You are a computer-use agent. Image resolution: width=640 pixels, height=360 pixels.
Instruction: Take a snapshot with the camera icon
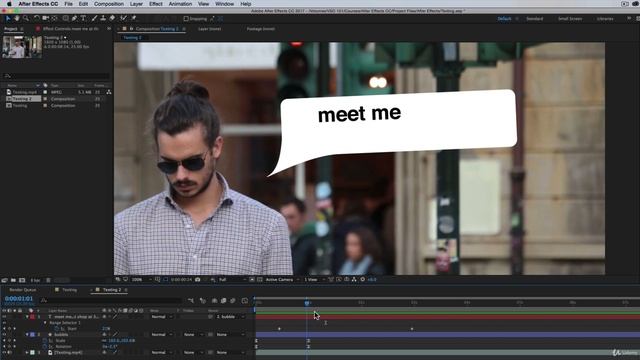(198, 280)
